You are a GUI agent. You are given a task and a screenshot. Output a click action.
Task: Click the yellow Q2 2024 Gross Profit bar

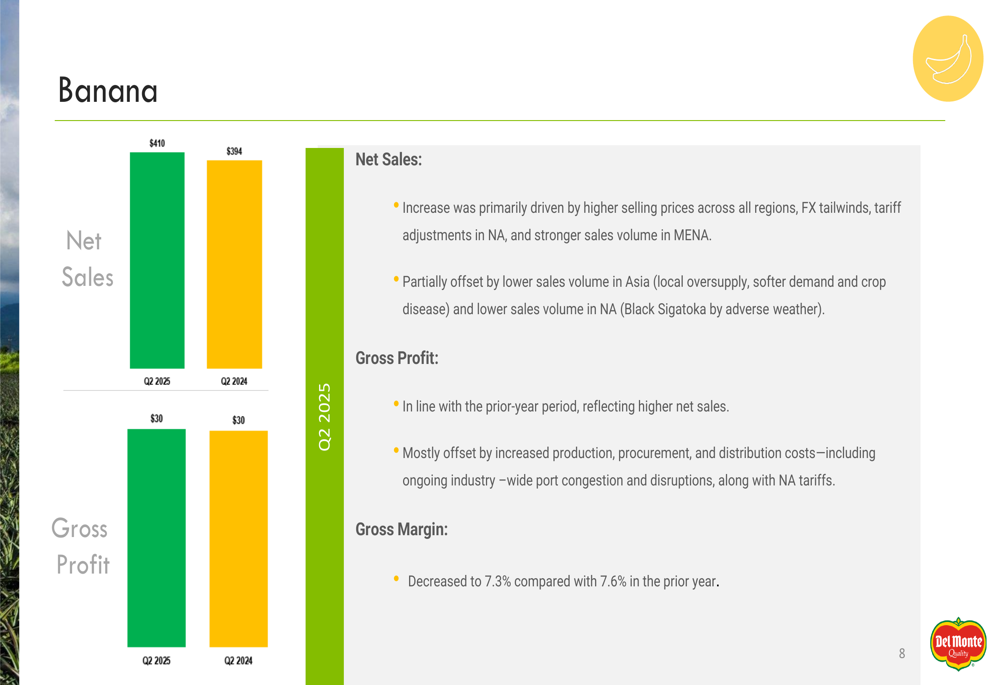click(238, 538)
